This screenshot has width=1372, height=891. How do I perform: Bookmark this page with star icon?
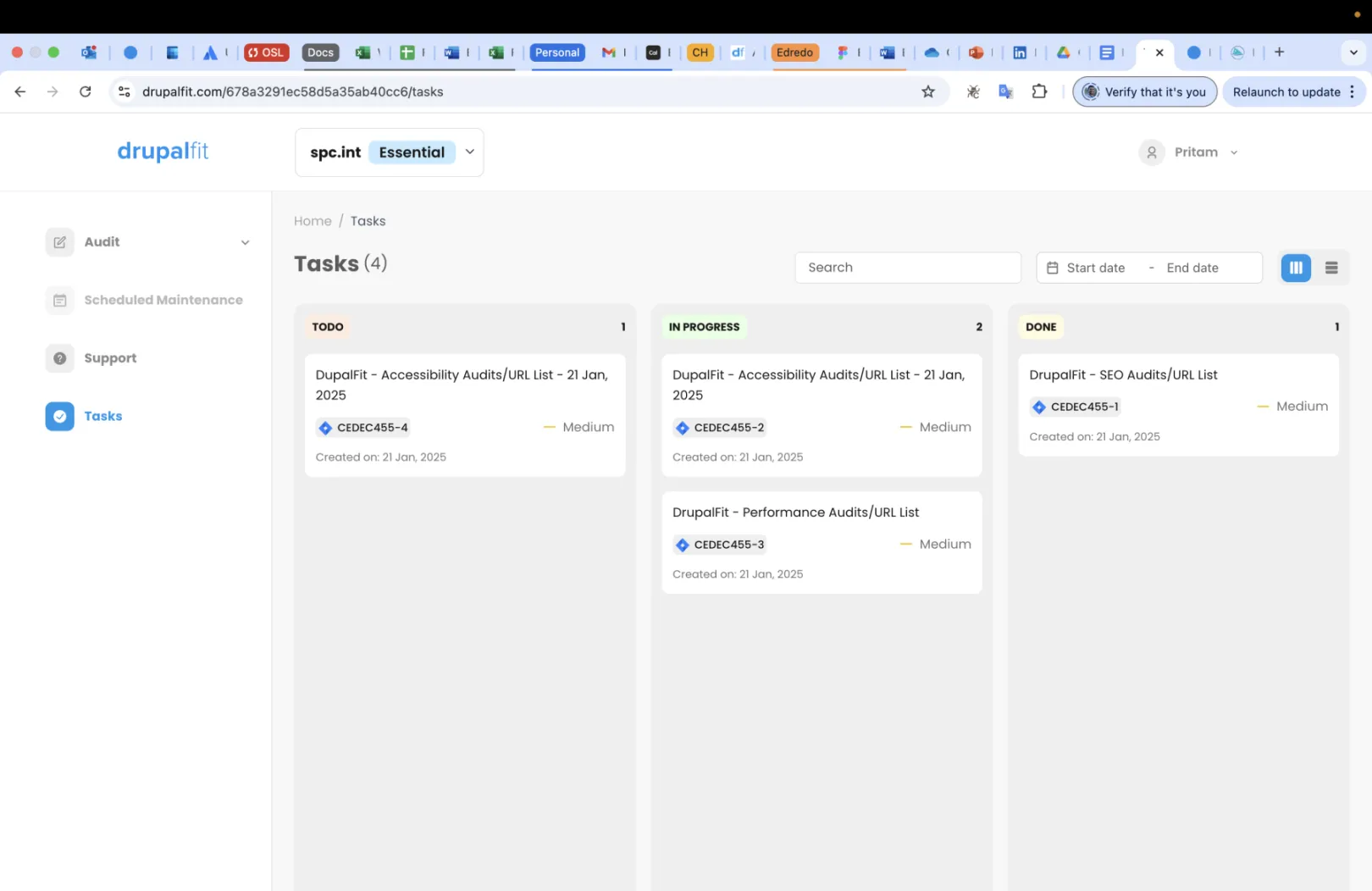click(x=928, y=91)
